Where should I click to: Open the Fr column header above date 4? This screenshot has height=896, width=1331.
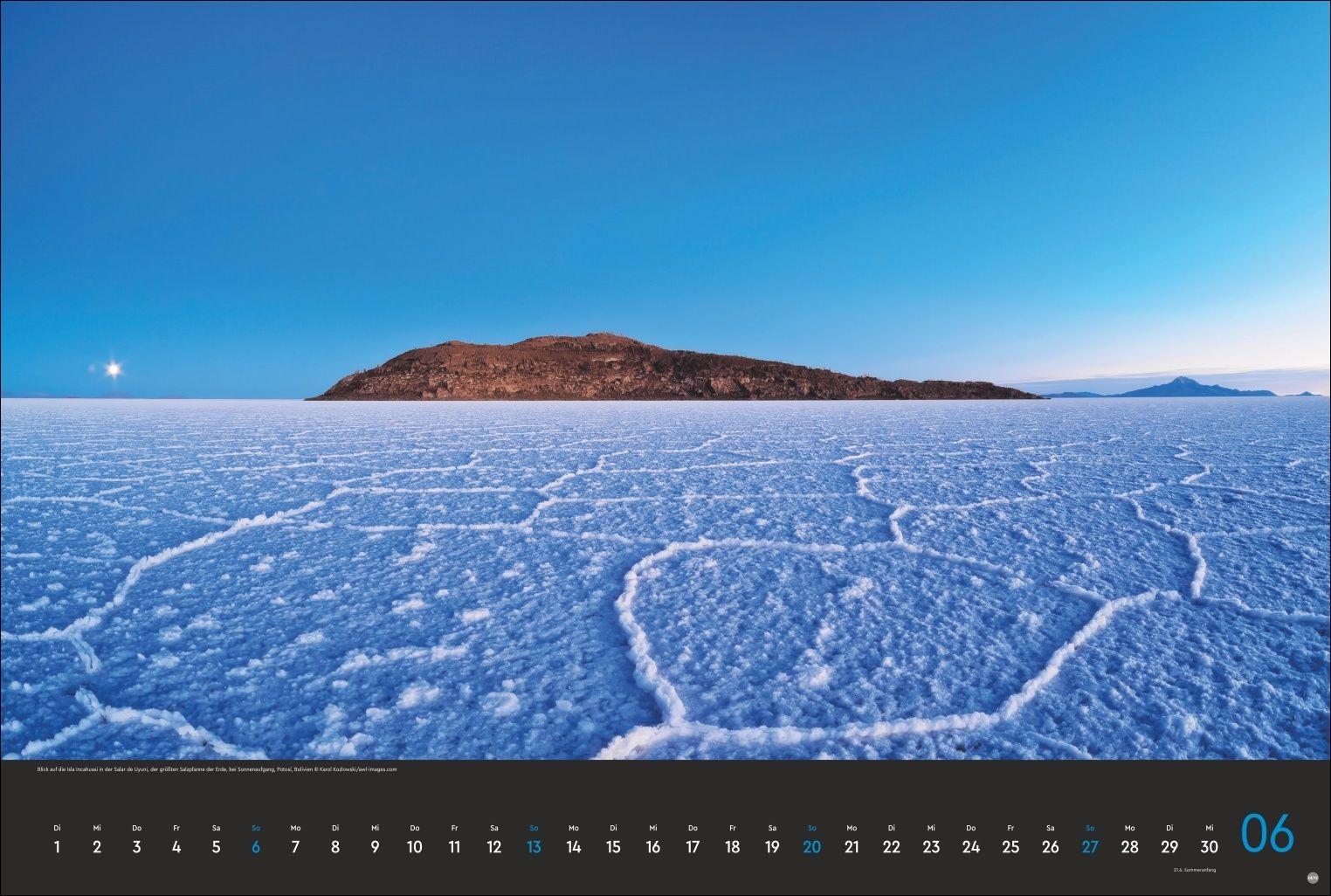[176, 827]
